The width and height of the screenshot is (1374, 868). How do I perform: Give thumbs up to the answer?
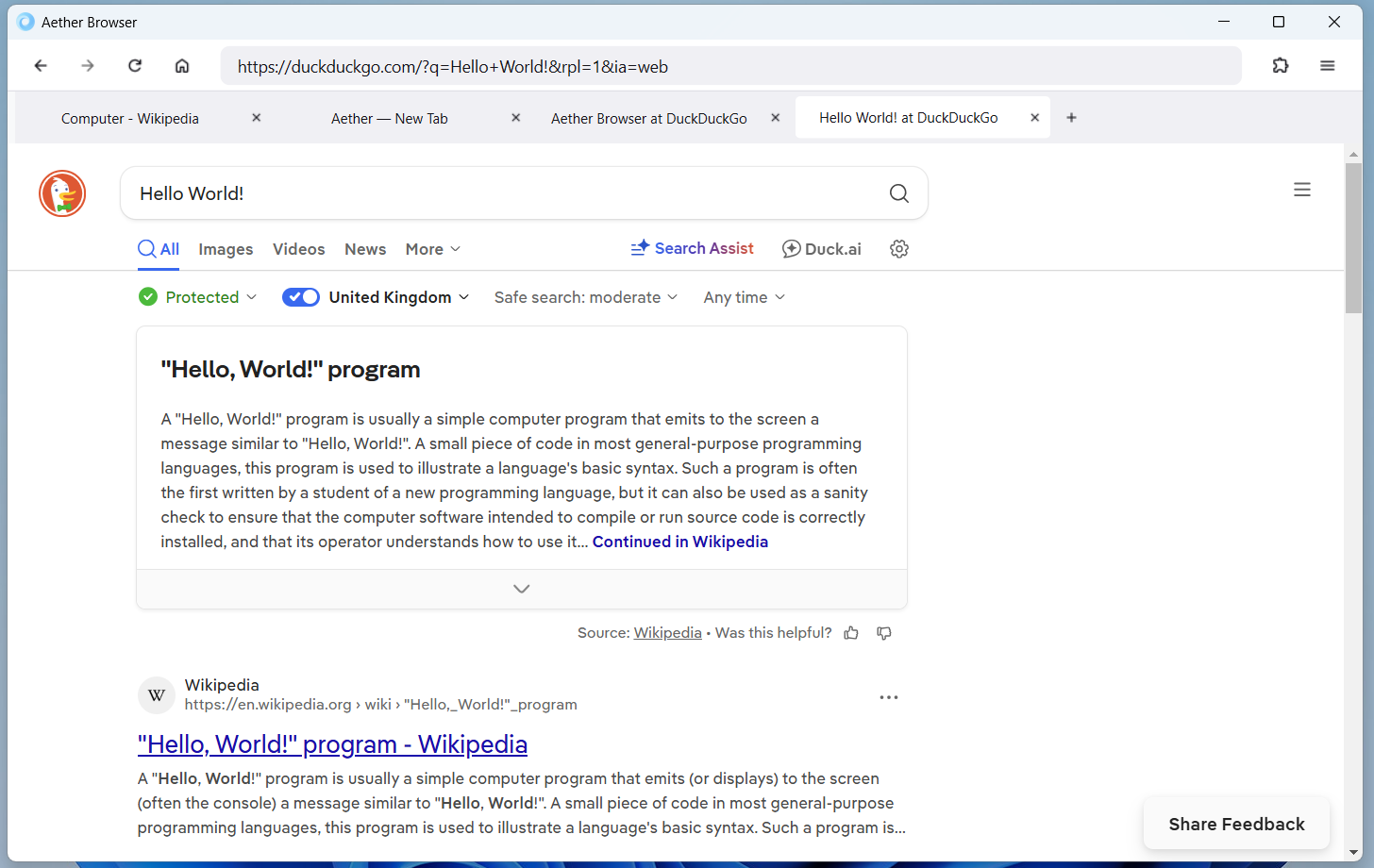click(851, 633)
